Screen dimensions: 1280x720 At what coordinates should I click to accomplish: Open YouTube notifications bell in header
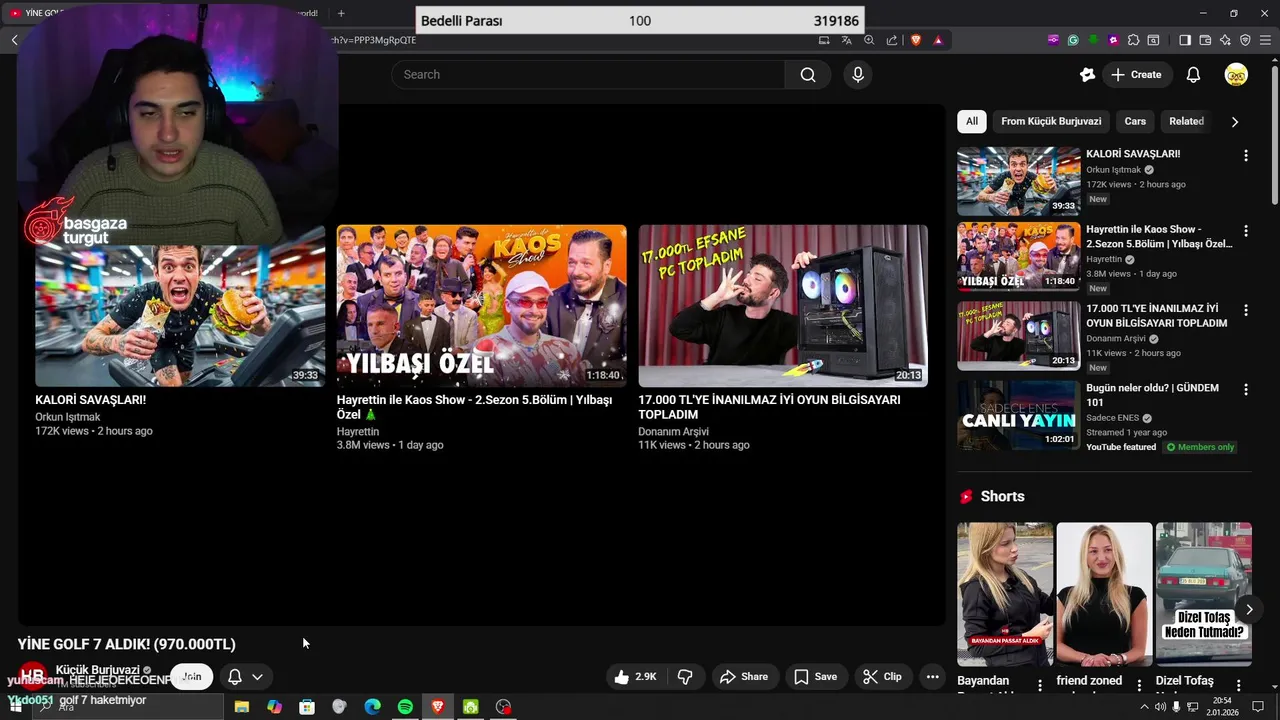[x=1193, y=74]
